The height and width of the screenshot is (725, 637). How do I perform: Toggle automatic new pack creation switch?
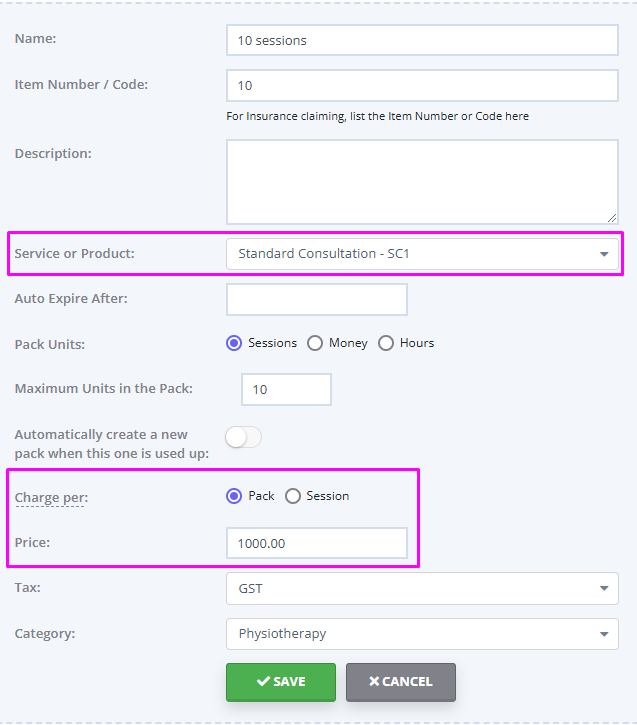tap(244, 437)
